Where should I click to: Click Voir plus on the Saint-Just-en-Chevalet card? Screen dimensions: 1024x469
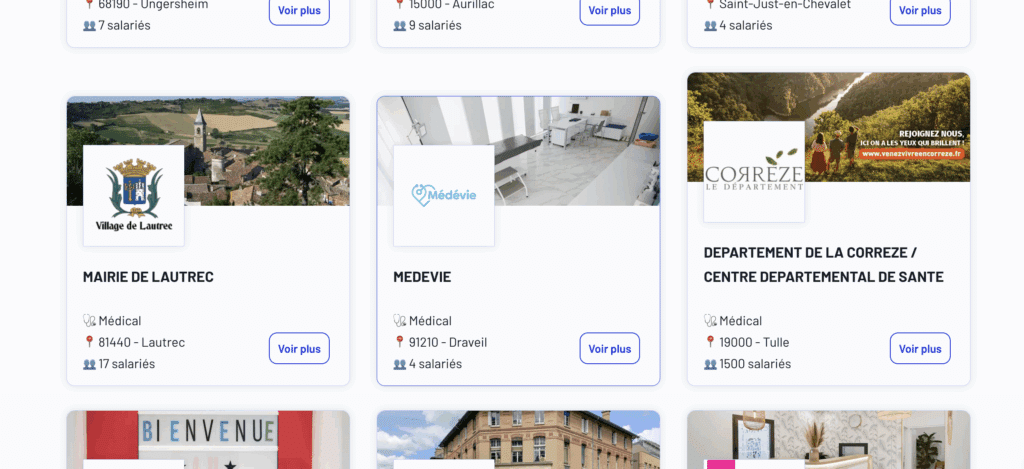point(920,11)
